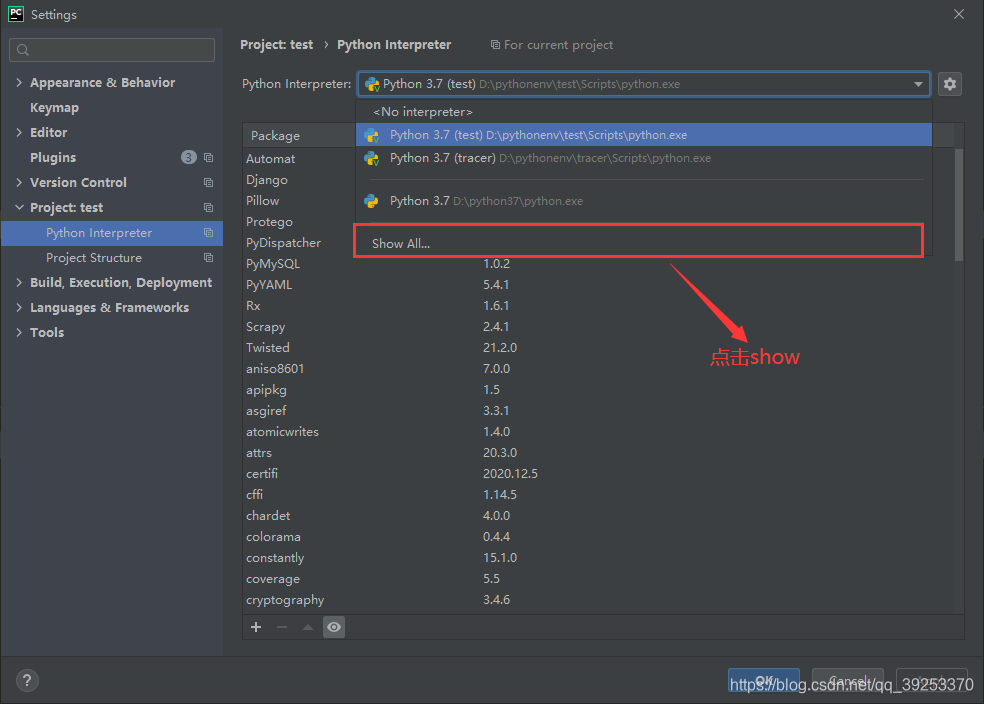Click the Package column header
The height and width of the screenshot is (704, 984).
(275, 136)
